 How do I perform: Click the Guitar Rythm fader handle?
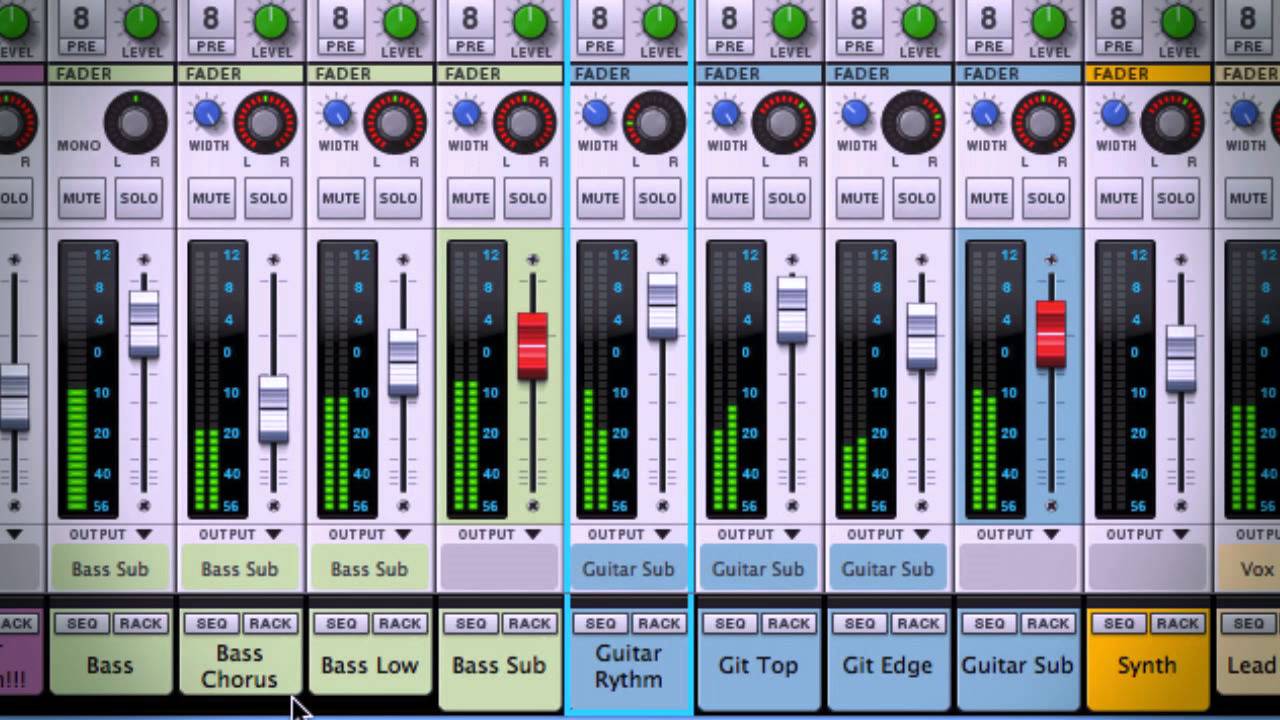(662, 306)
